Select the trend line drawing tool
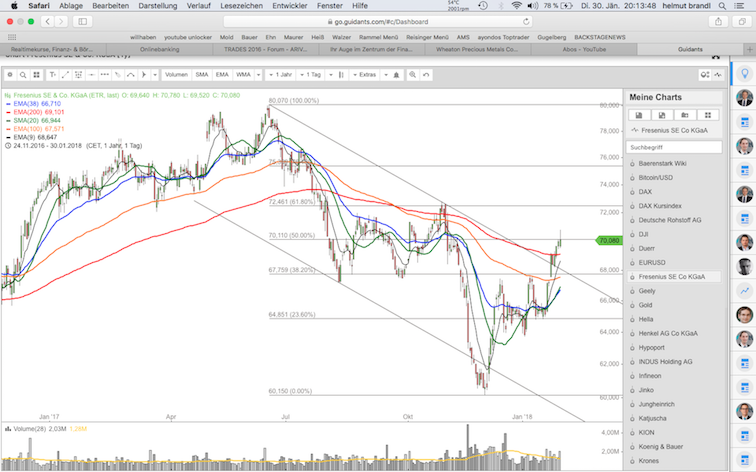756x472 pixels. point(65,75)
